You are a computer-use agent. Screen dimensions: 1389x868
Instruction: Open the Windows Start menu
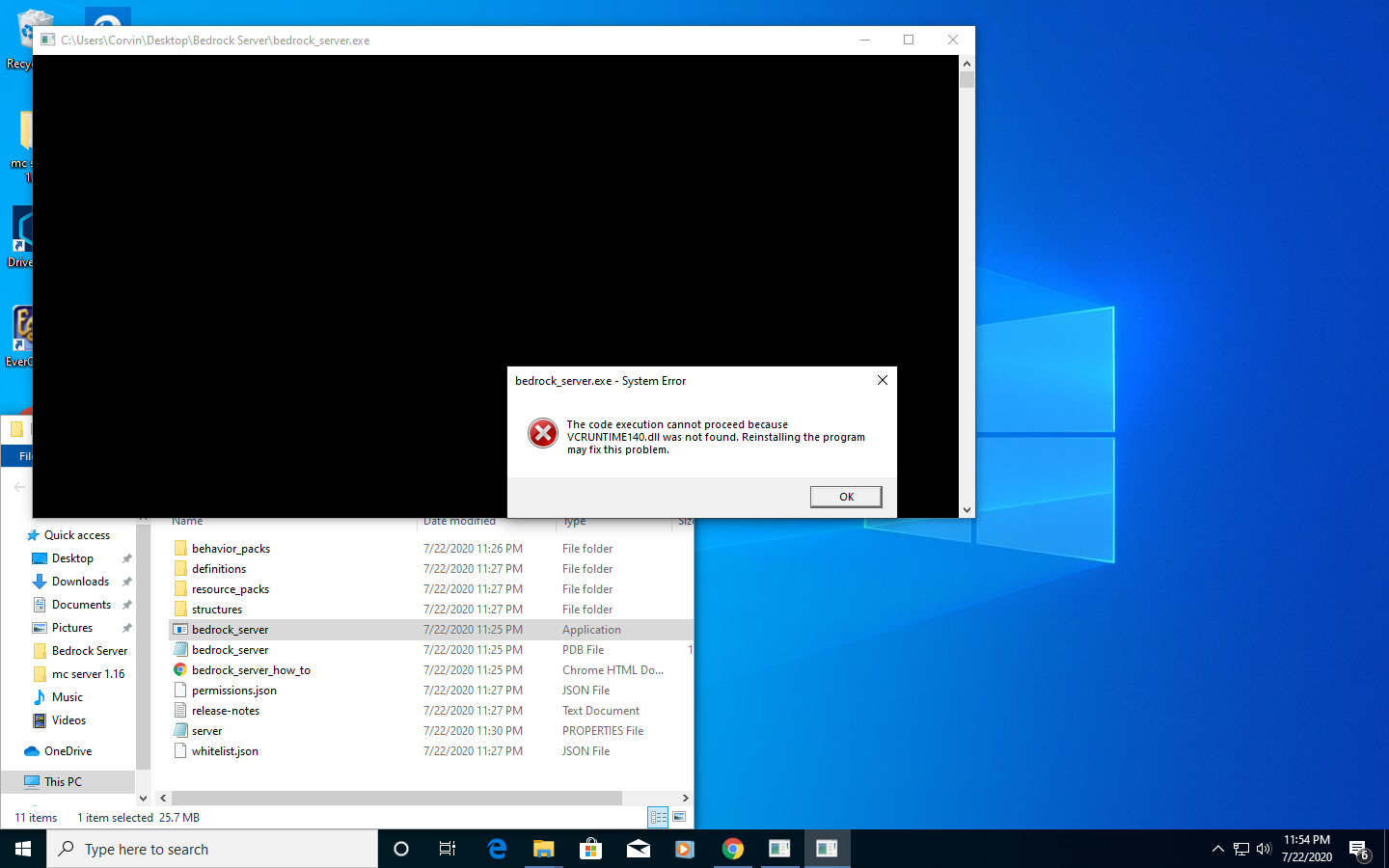23,849
